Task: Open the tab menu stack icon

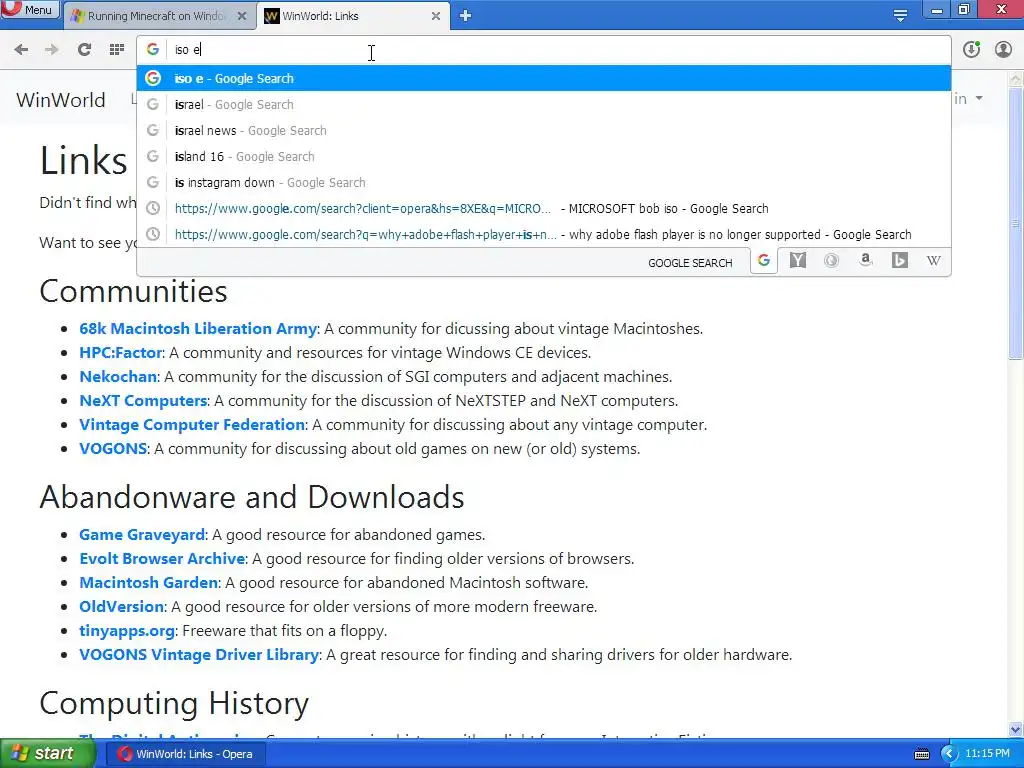Action: coord(900,16)
